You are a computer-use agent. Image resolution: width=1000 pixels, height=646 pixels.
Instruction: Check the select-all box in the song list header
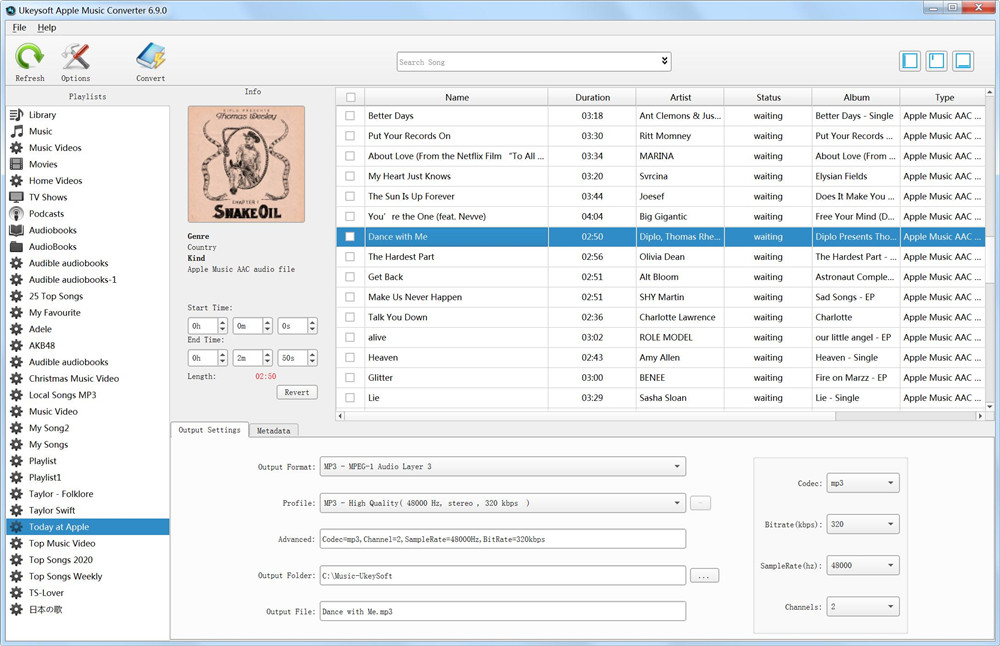352,96
